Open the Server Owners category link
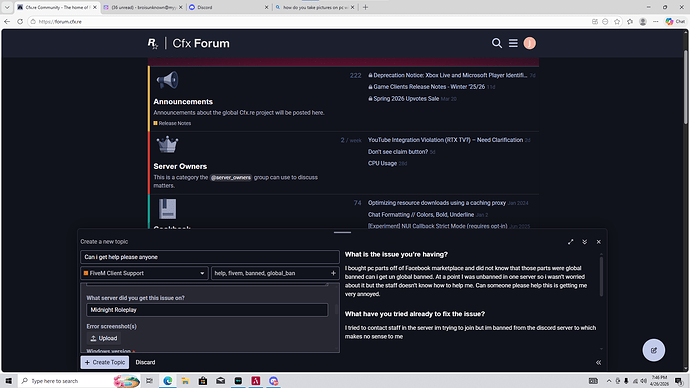 click(x=180, y=166)
